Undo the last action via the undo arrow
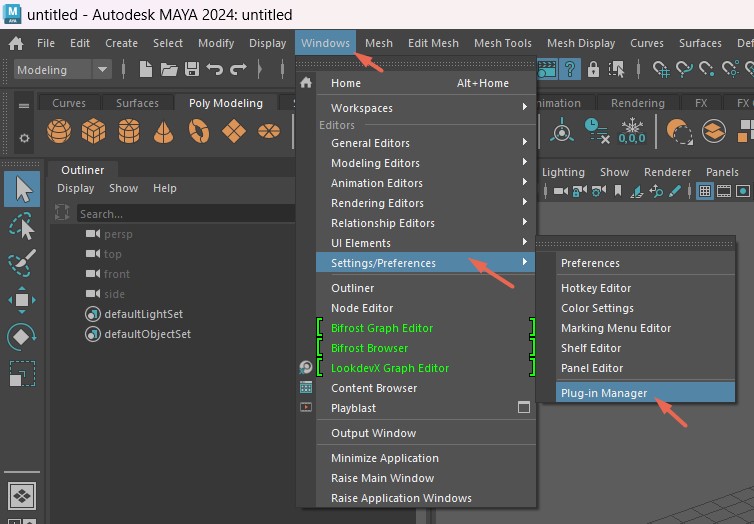 tap(214, 69)
